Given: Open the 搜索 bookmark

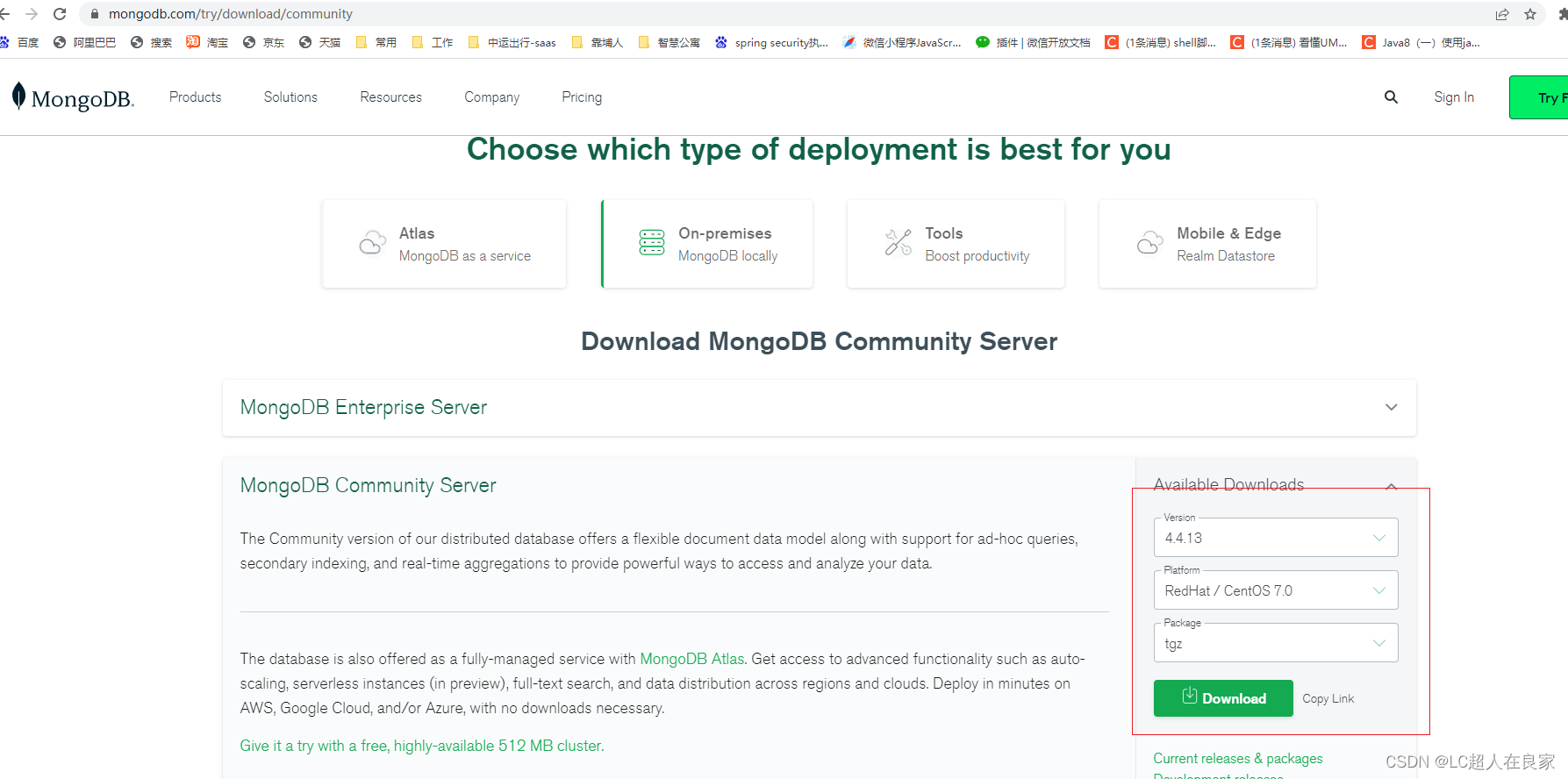Looking at the screenshot, I should [151, 42].
